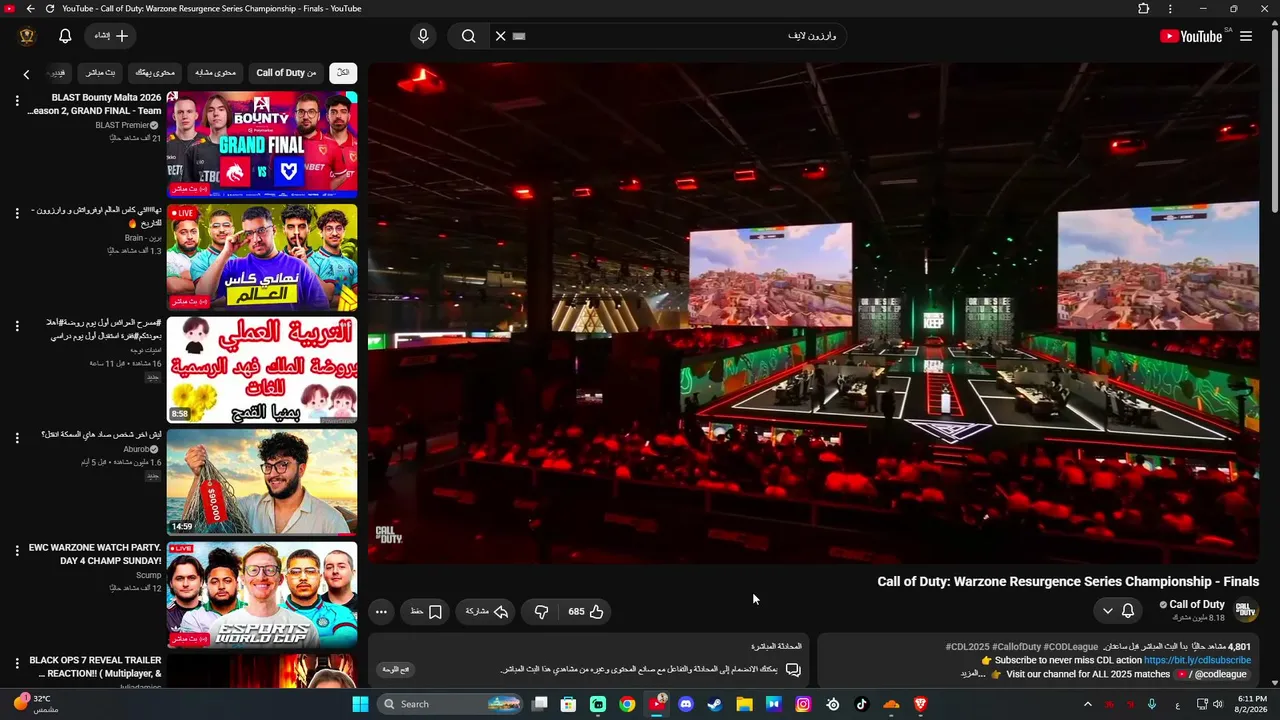The height and width of the screenshot is (720, 1280).
Task: Open options for the Black Ops 7 Reveal video
Action: (x=17, y=663)
